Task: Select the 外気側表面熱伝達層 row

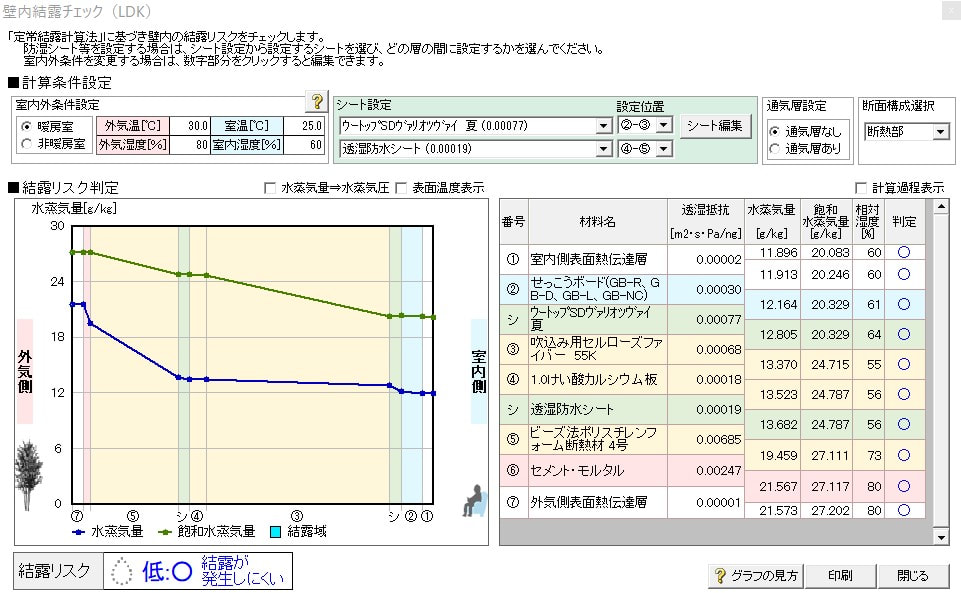Action: (x=621, y=502)
